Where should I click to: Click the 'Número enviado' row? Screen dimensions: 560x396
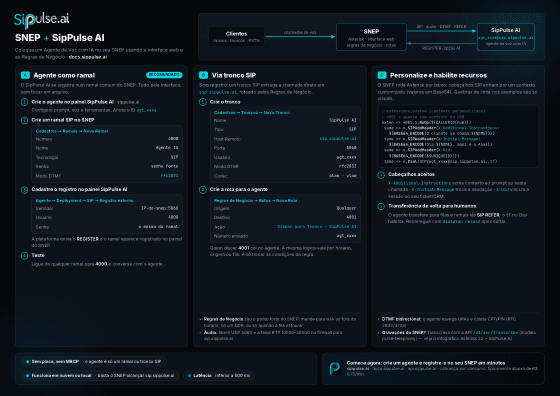(285, 236)
